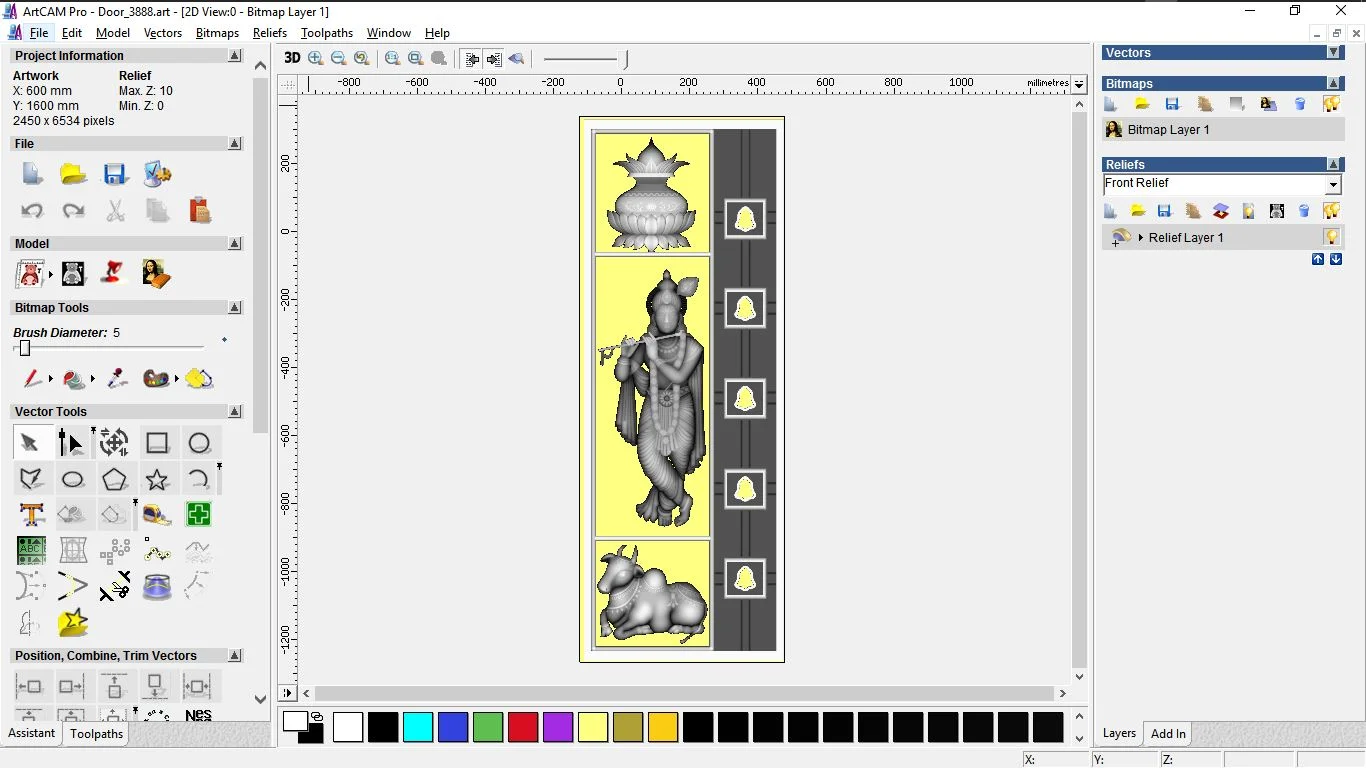Open the Front Relief dropdown
Image resolution: width=1366 pixels, height=768 pixels.
click(1333, 185)
